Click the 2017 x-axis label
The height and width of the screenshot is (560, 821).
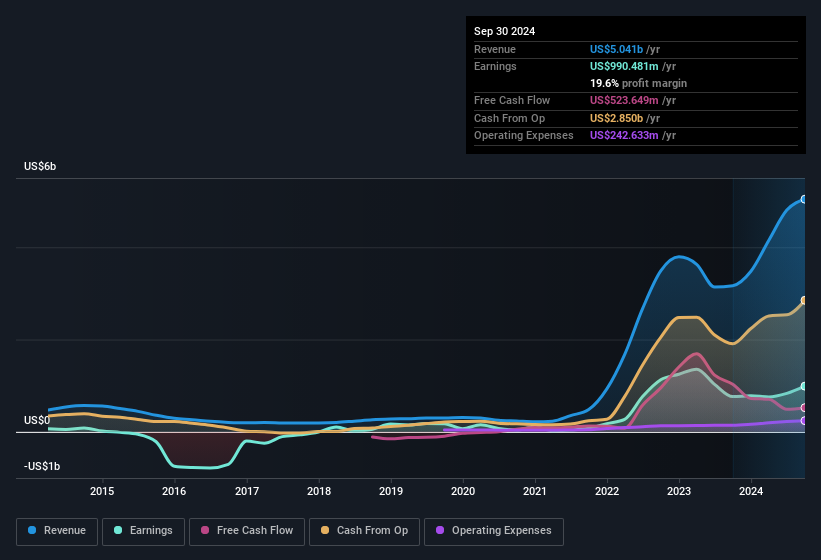point(247,491)
